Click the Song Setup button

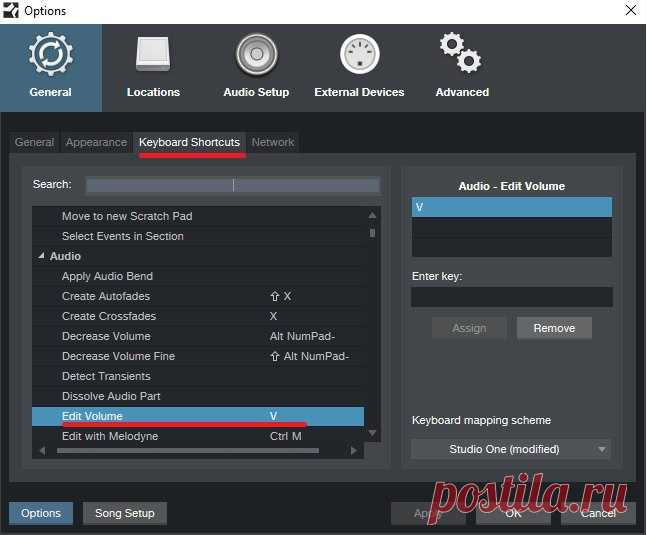pos(125,513)
